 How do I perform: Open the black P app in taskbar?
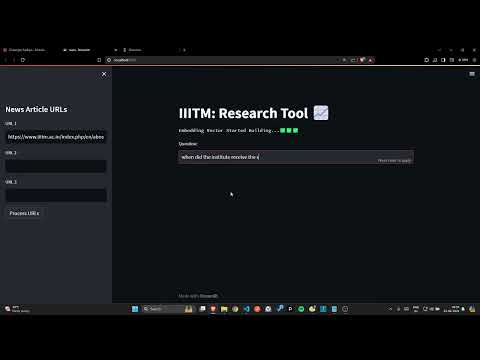(290, 309)
